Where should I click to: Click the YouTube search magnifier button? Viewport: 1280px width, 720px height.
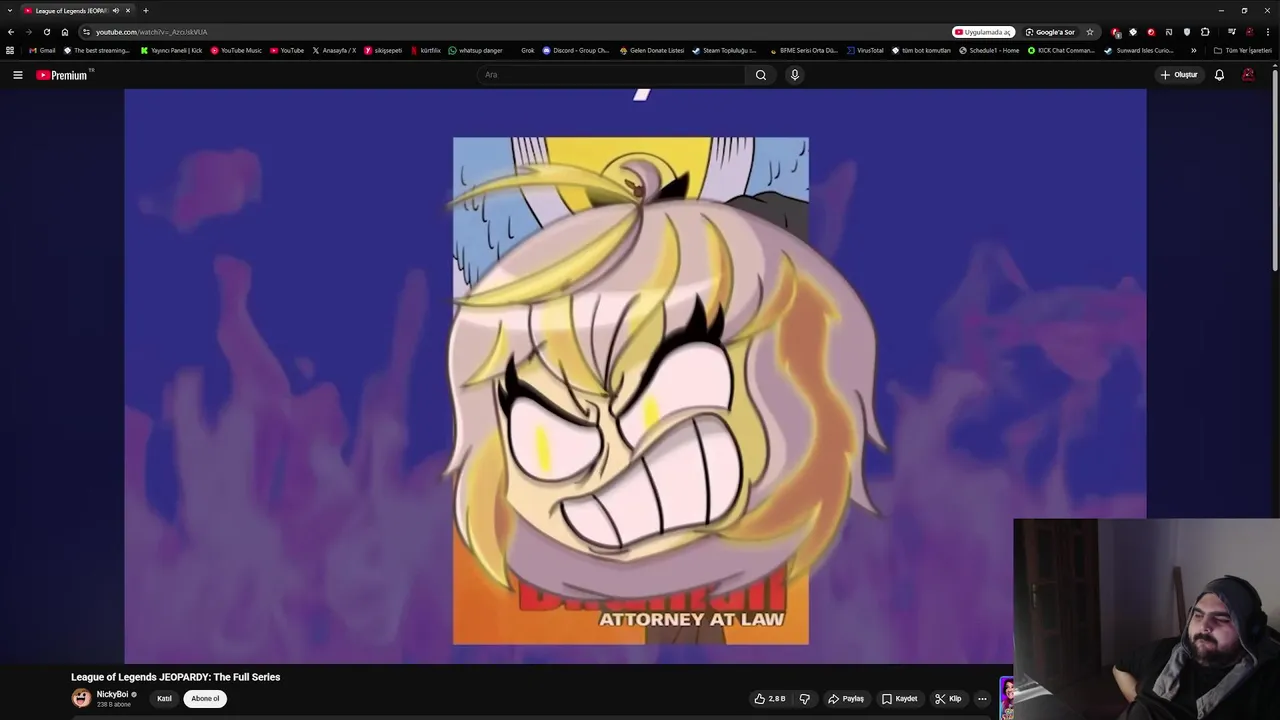(x=761, y=75)
